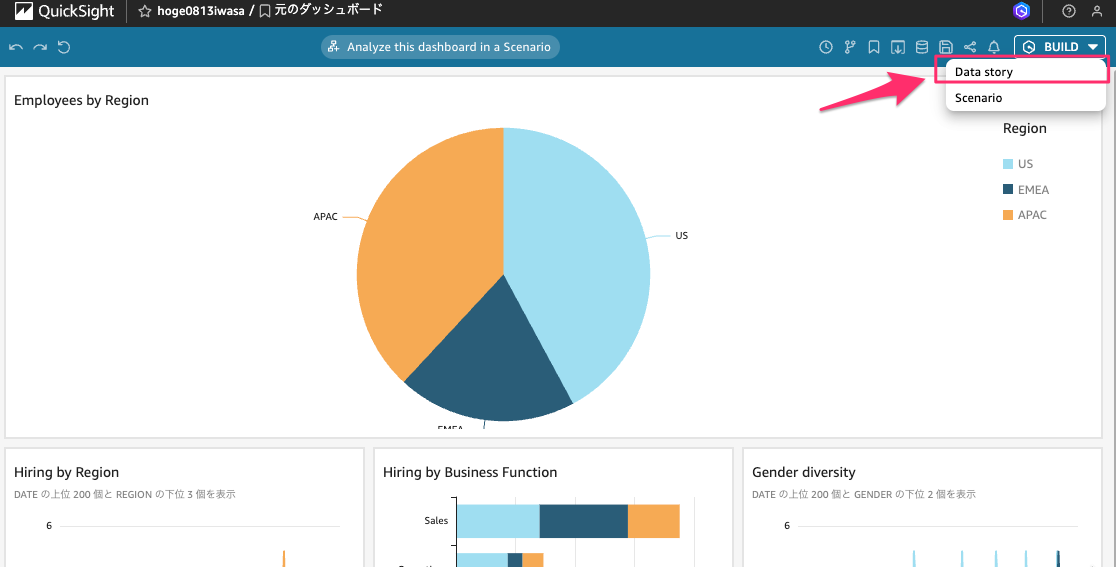
Task: Click subtitle DATE の上位 200 個と REGION
Action: pyautogui.click(x=125, y=494)
